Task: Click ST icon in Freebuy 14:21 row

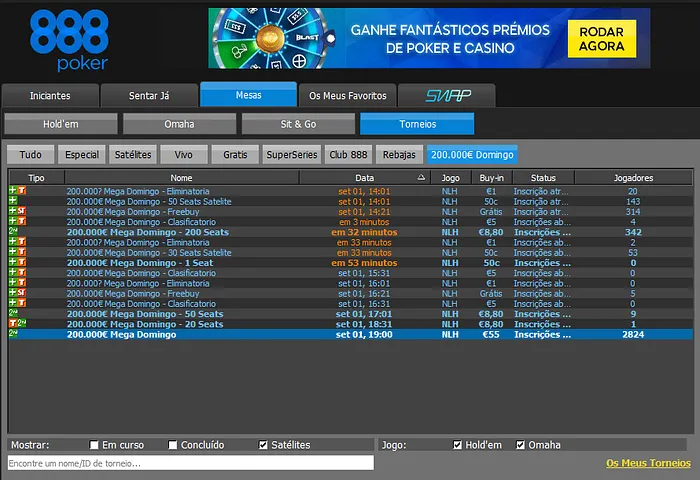Action: (x=21, y=211)
